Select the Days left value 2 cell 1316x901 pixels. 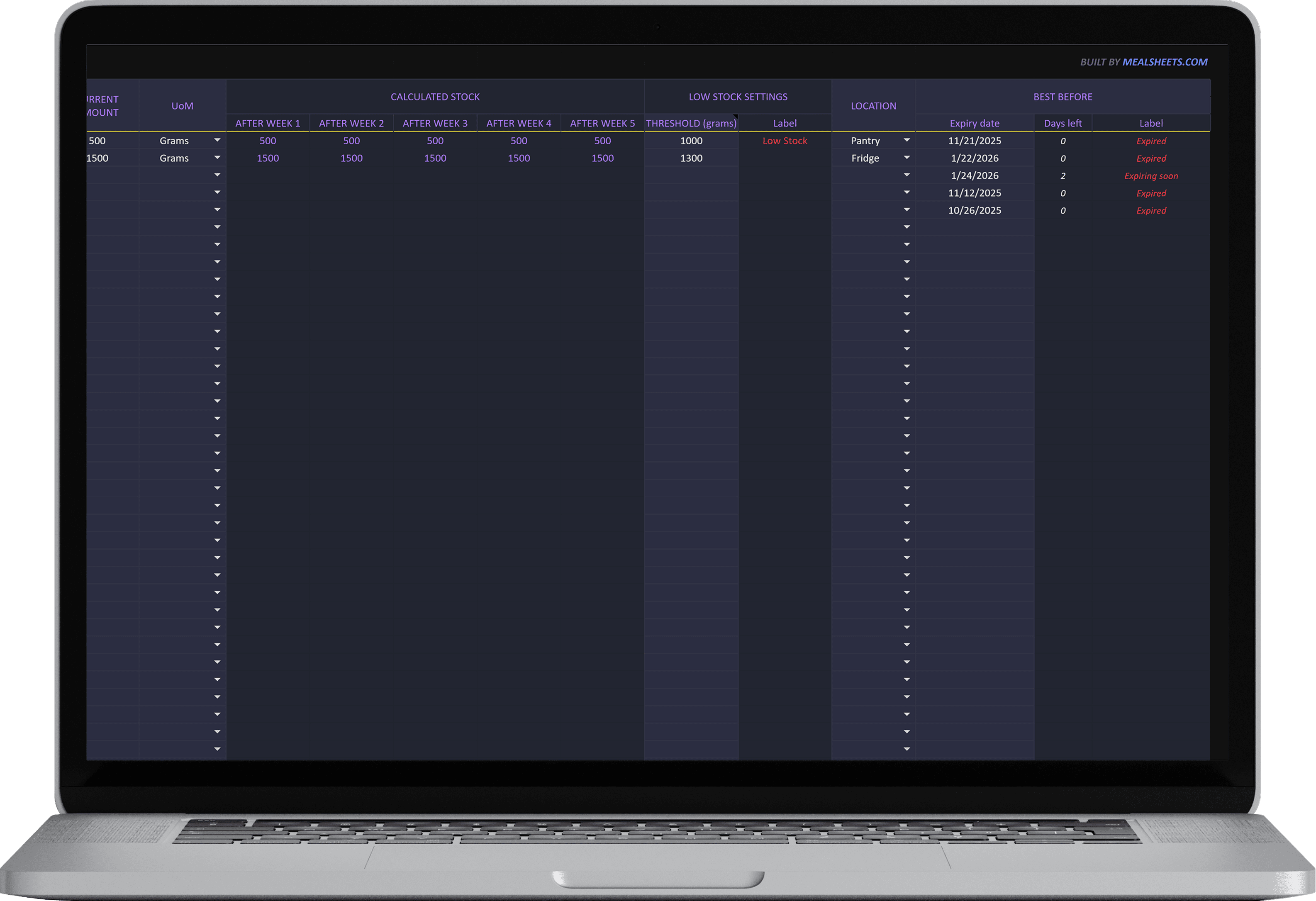pyautogui.click(x=1063, y=176)
